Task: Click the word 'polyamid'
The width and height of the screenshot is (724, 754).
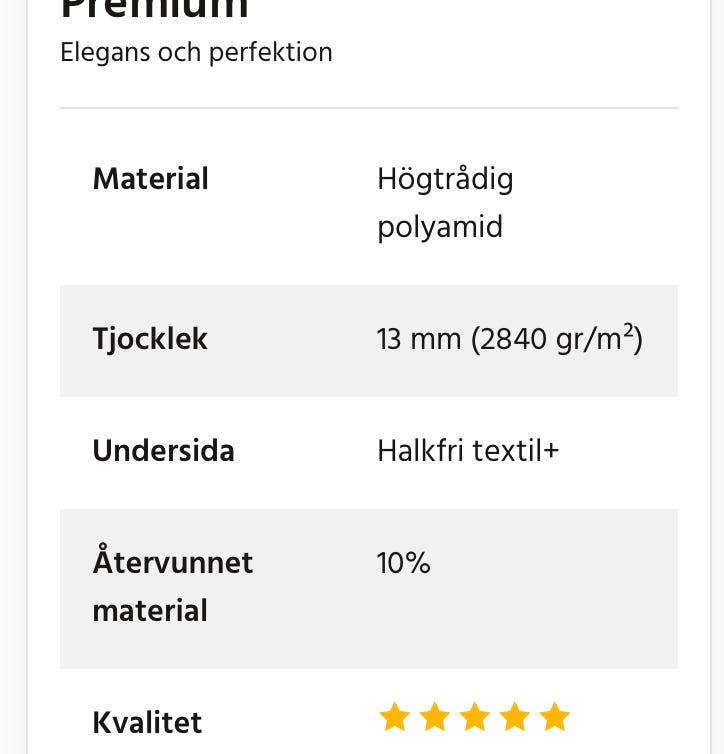Action: (439, 227)
